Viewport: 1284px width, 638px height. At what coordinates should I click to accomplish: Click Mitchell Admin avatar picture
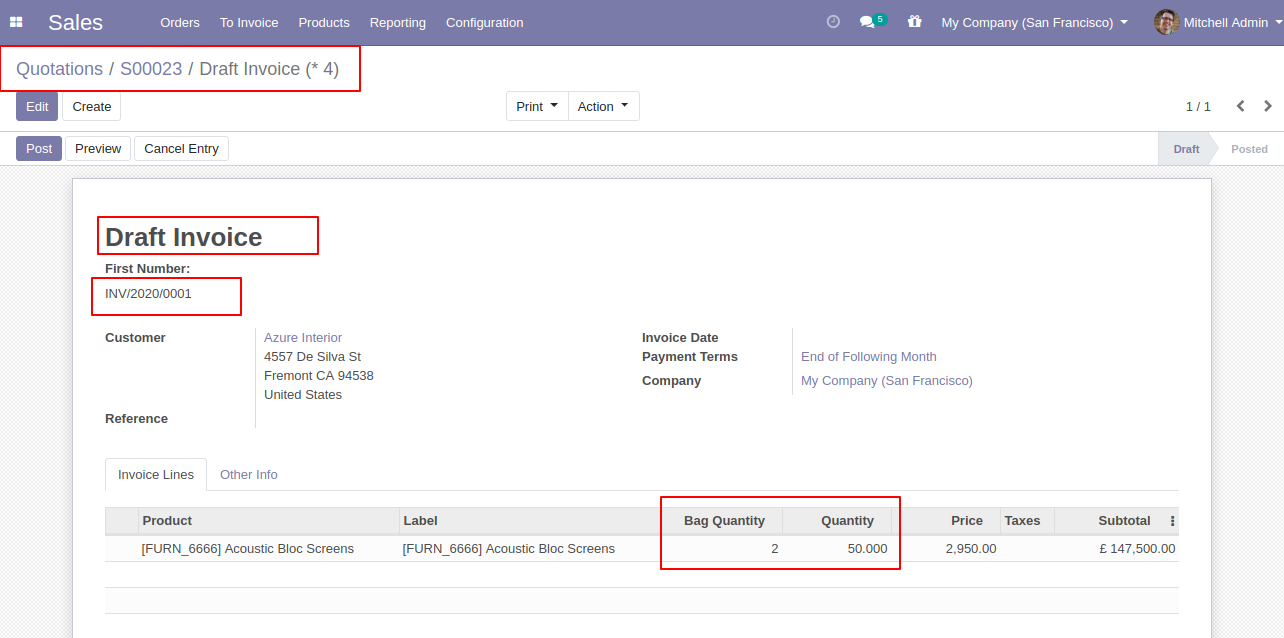click(x=1166, y=22)
